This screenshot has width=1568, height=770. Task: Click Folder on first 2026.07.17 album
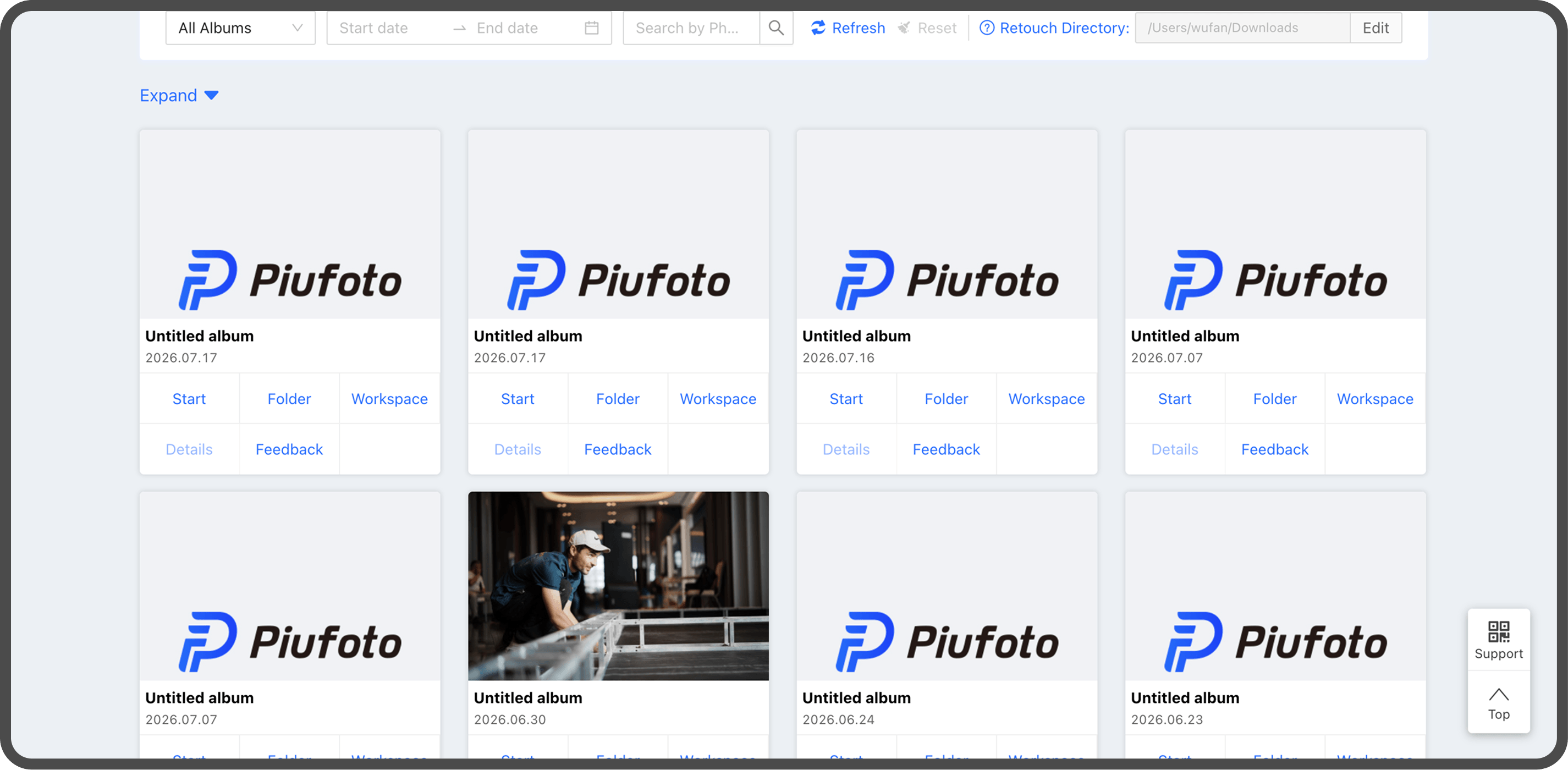(289, 399)
